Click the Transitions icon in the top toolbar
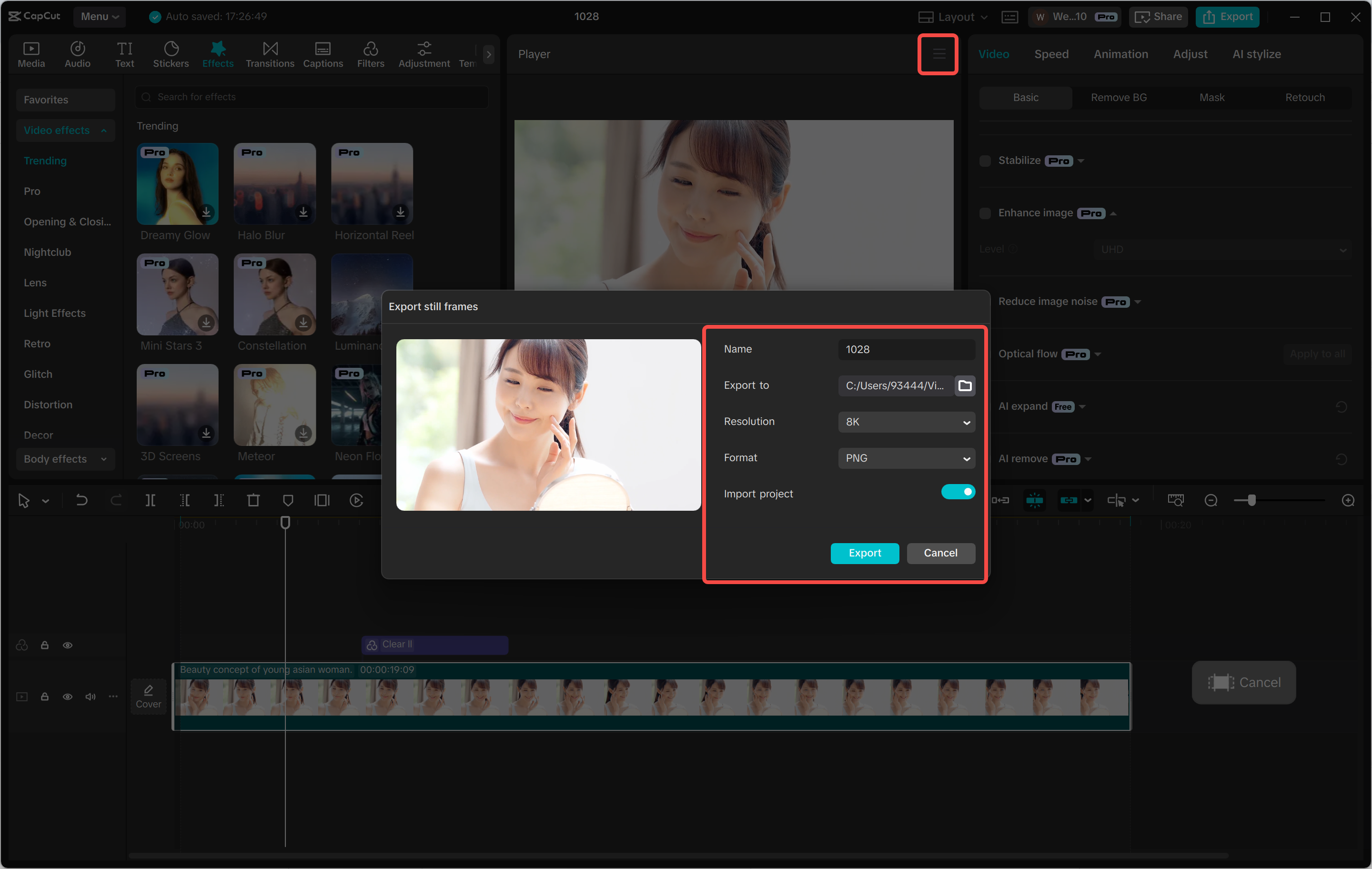 pyautogui.click(x=270, y=53)
